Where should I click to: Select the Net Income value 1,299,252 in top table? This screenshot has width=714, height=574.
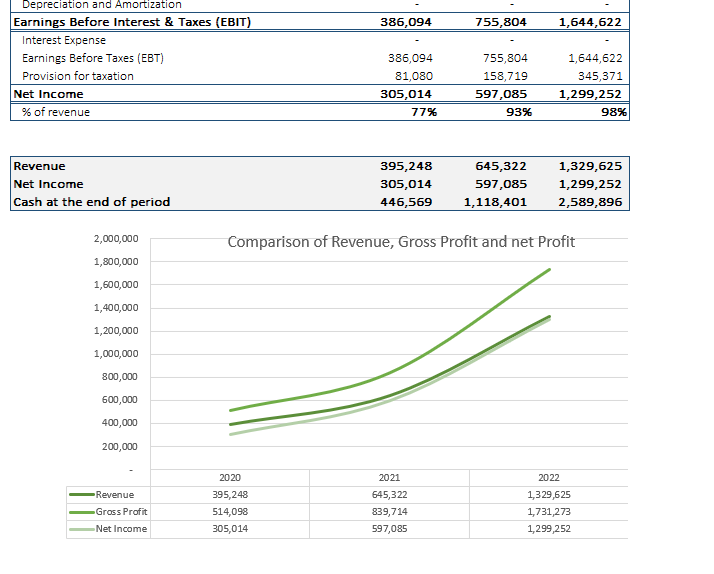[x=590, y=94]
